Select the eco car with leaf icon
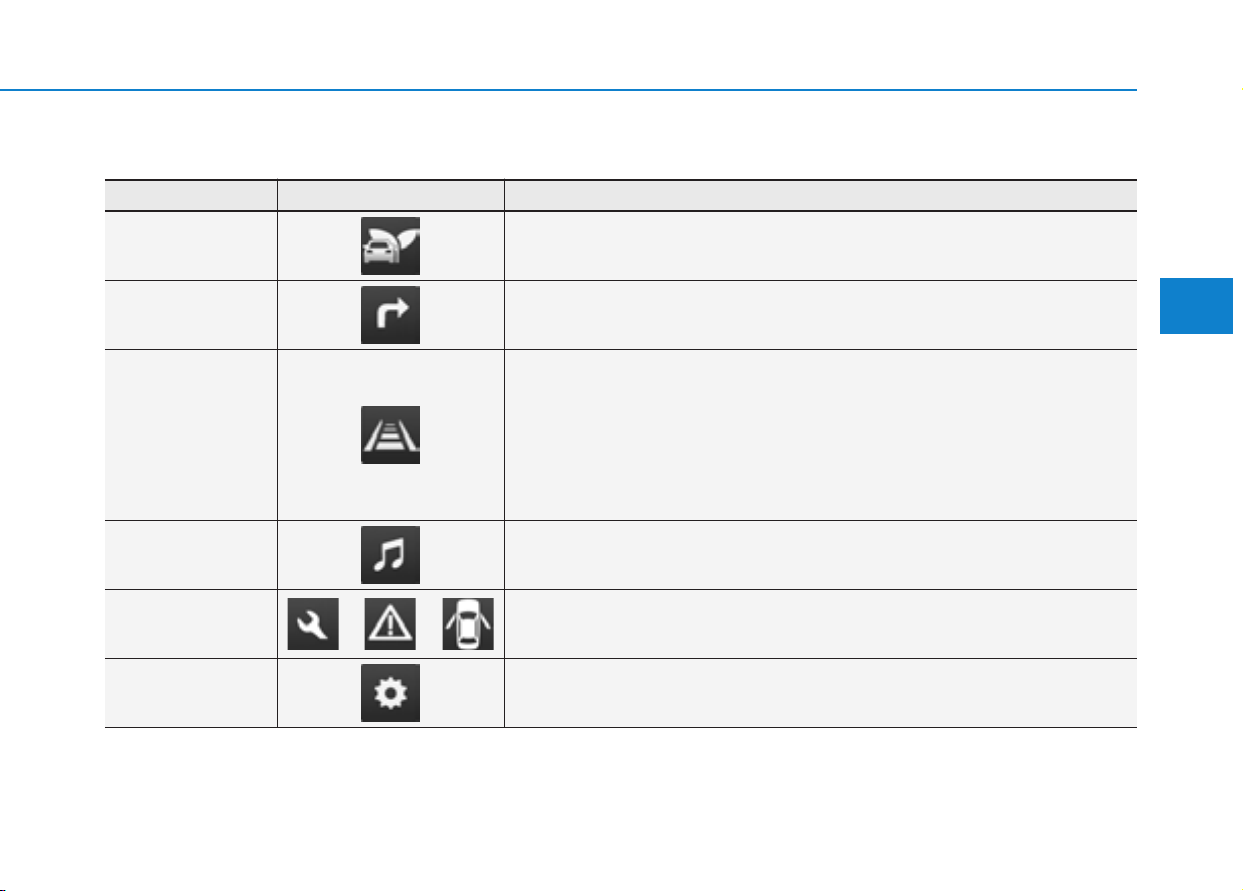Screen dimensions: 1243x891 tap(390, 245)
